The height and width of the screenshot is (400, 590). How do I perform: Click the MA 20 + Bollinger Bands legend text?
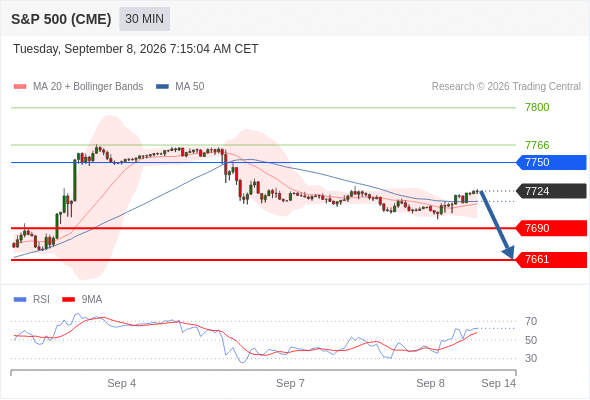pyautogui.click(x=88, y=87)
